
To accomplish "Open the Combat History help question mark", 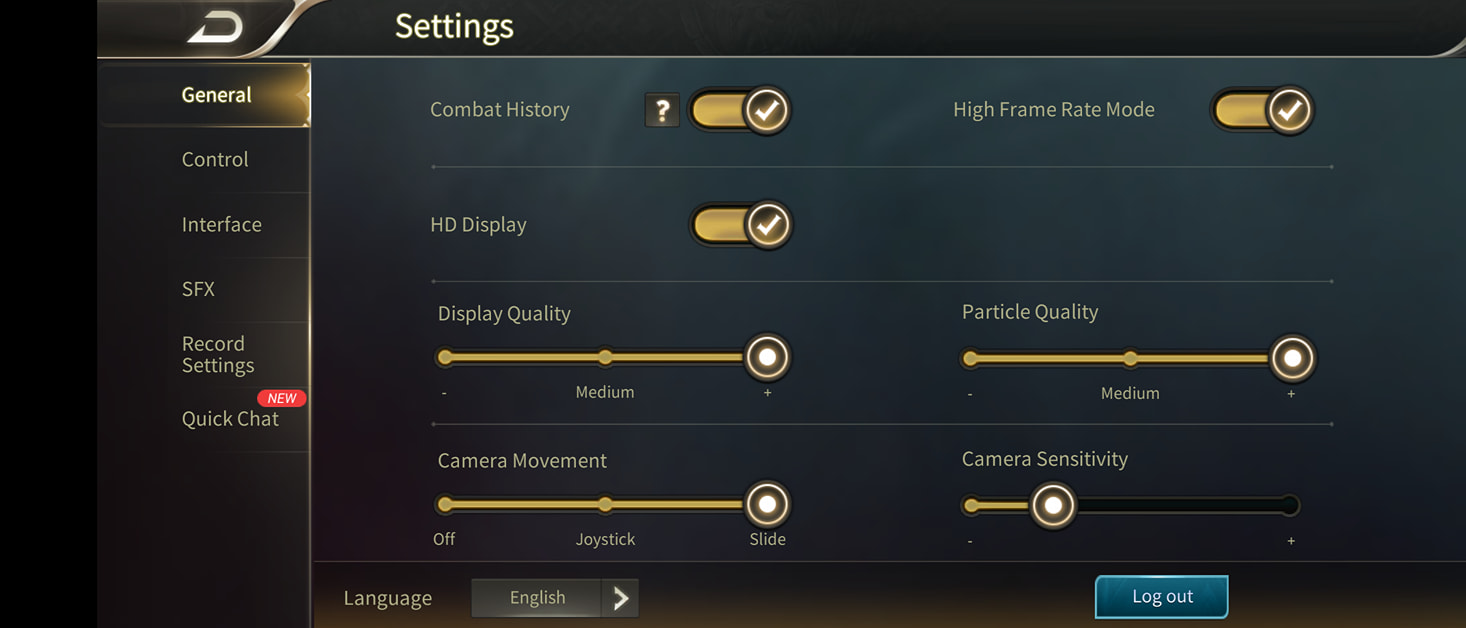I will 662,110.
